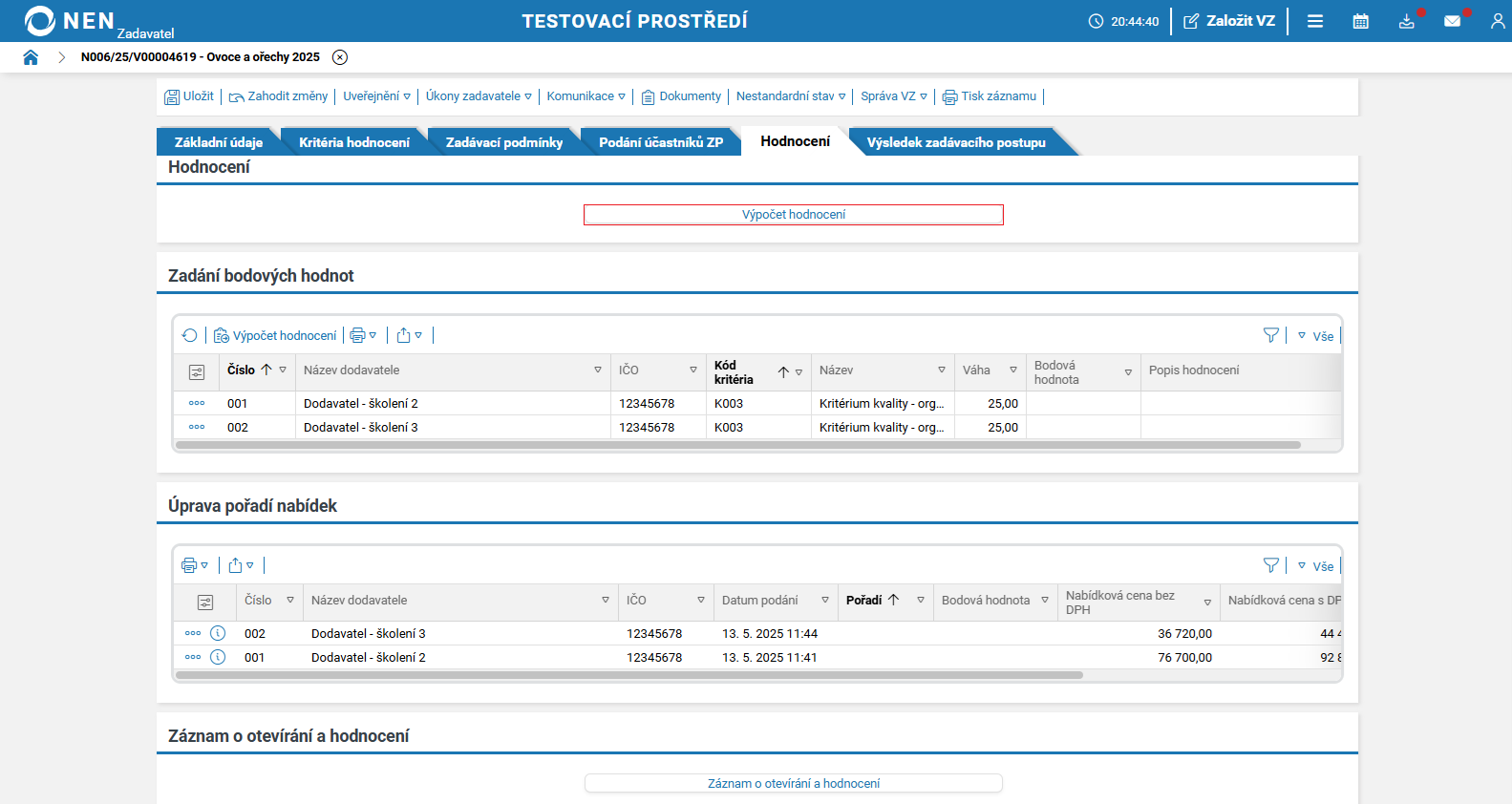Click horizontal scrollbar in Zadání bodových hodnot grid
This screenshot has height=804, width=1512.
tap(737, 445)
